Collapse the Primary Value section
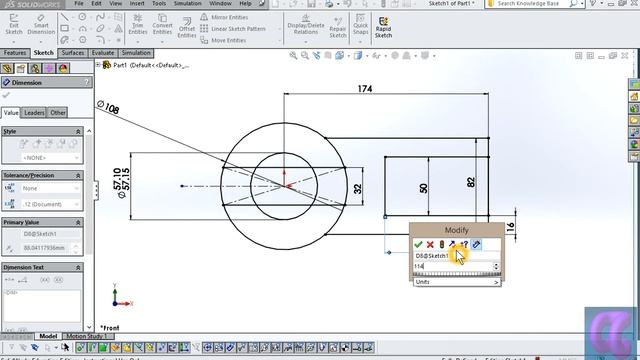 click(x=78, y=222)
